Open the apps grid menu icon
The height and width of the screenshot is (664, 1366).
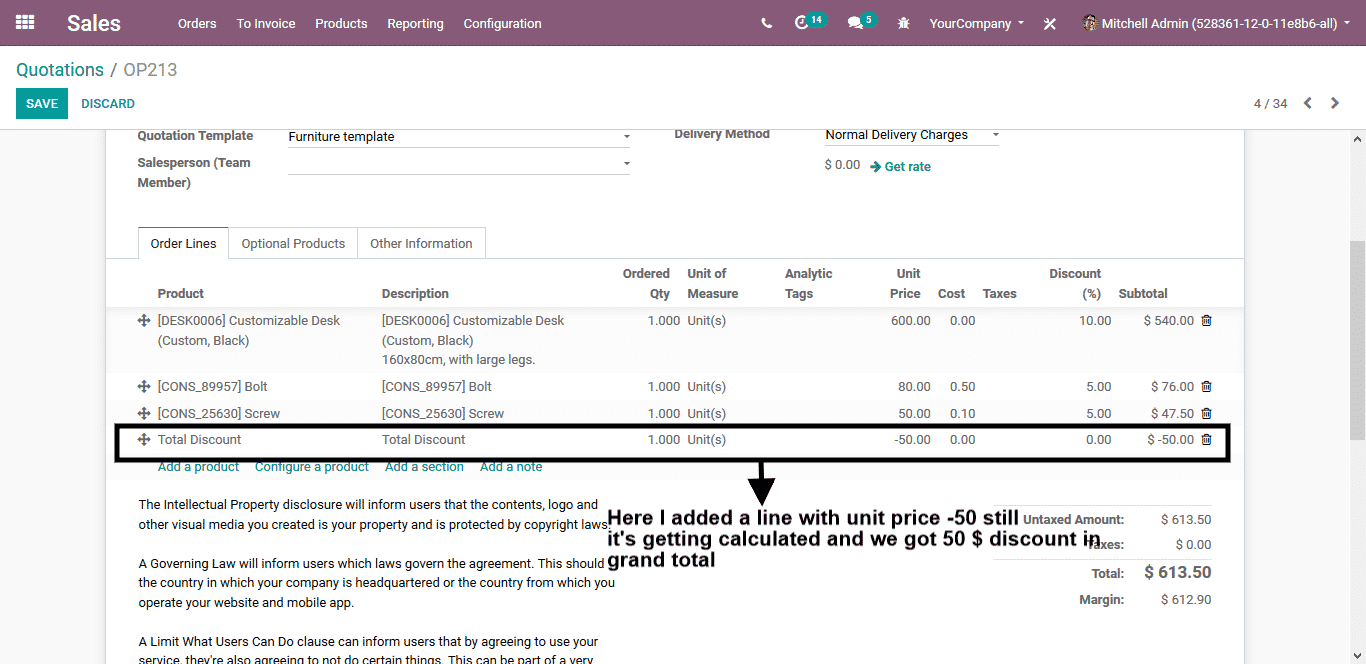point(25,22)
